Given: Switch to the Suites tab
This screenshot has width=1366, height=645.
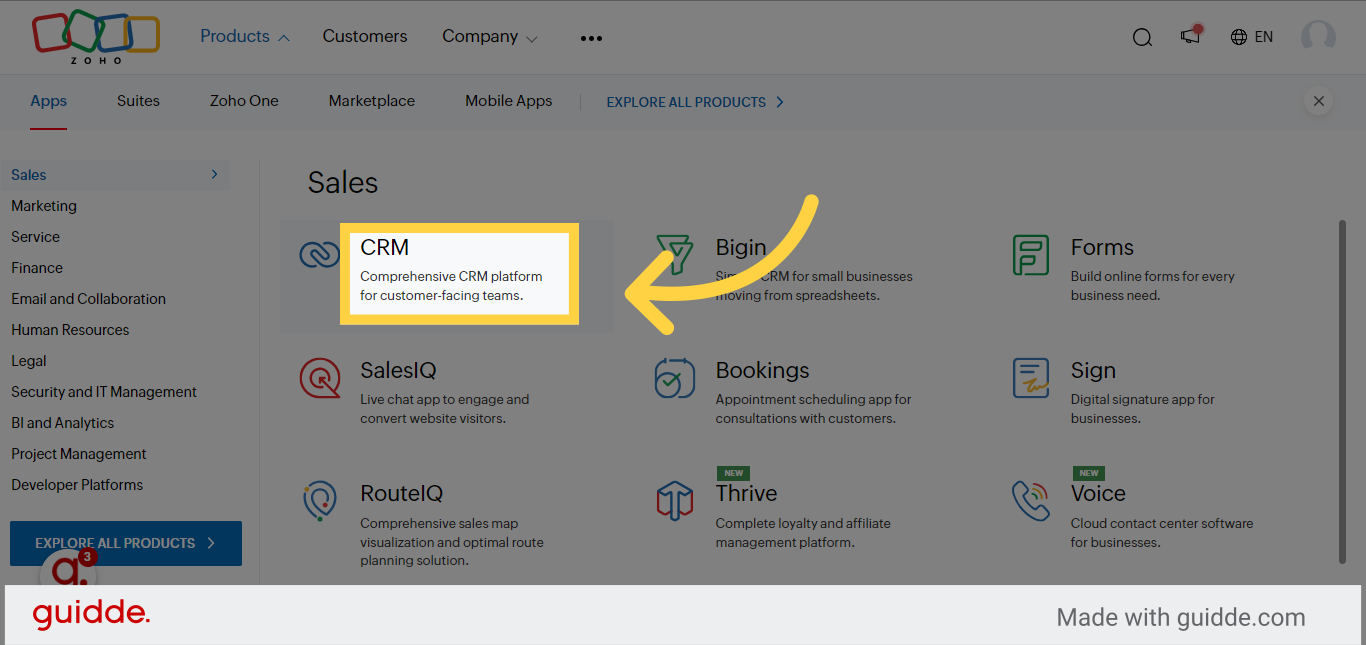Looking at the screenshot, I should pyautogui.click(x=138, y=101).
